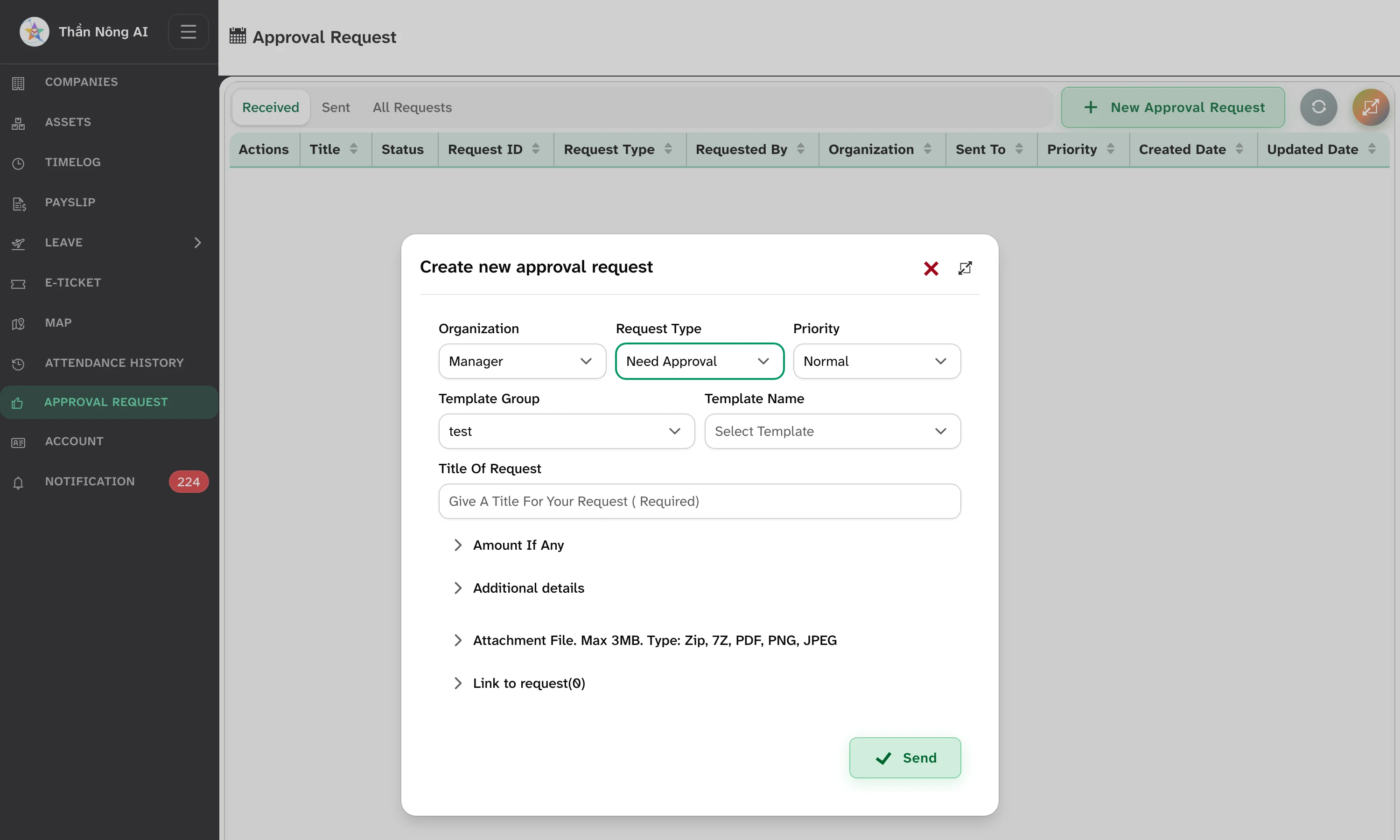The image size is (1400, 840).
Task: Click the calendar icon beside Approval Request
Action: 238,35
